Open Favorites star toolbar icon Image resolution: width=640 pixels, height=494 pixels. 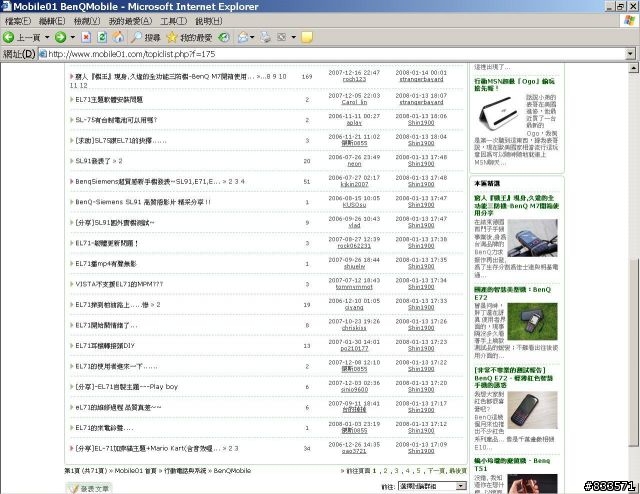click(172, 38)
